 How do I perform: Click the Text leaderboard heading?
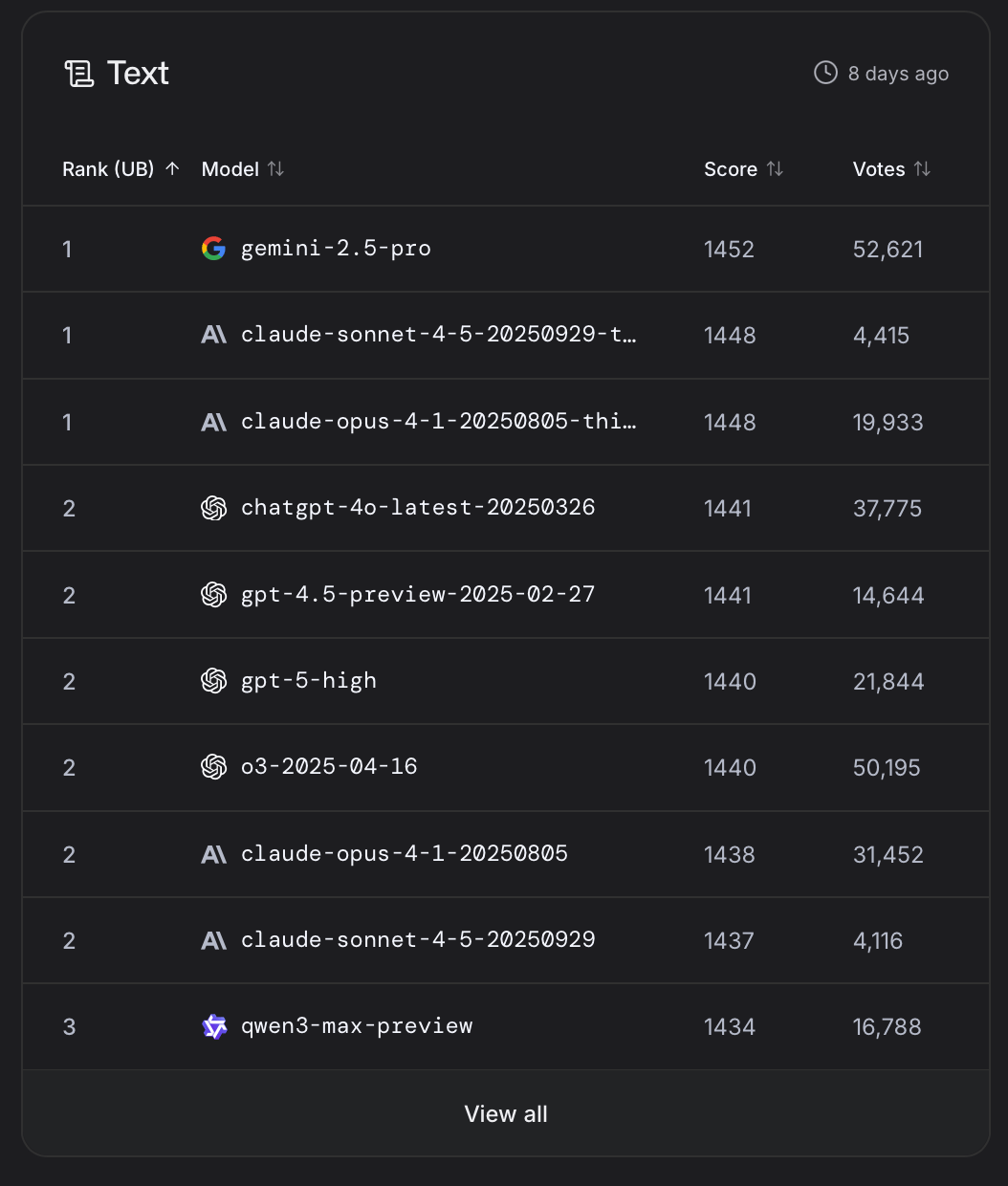coord(138,73)
